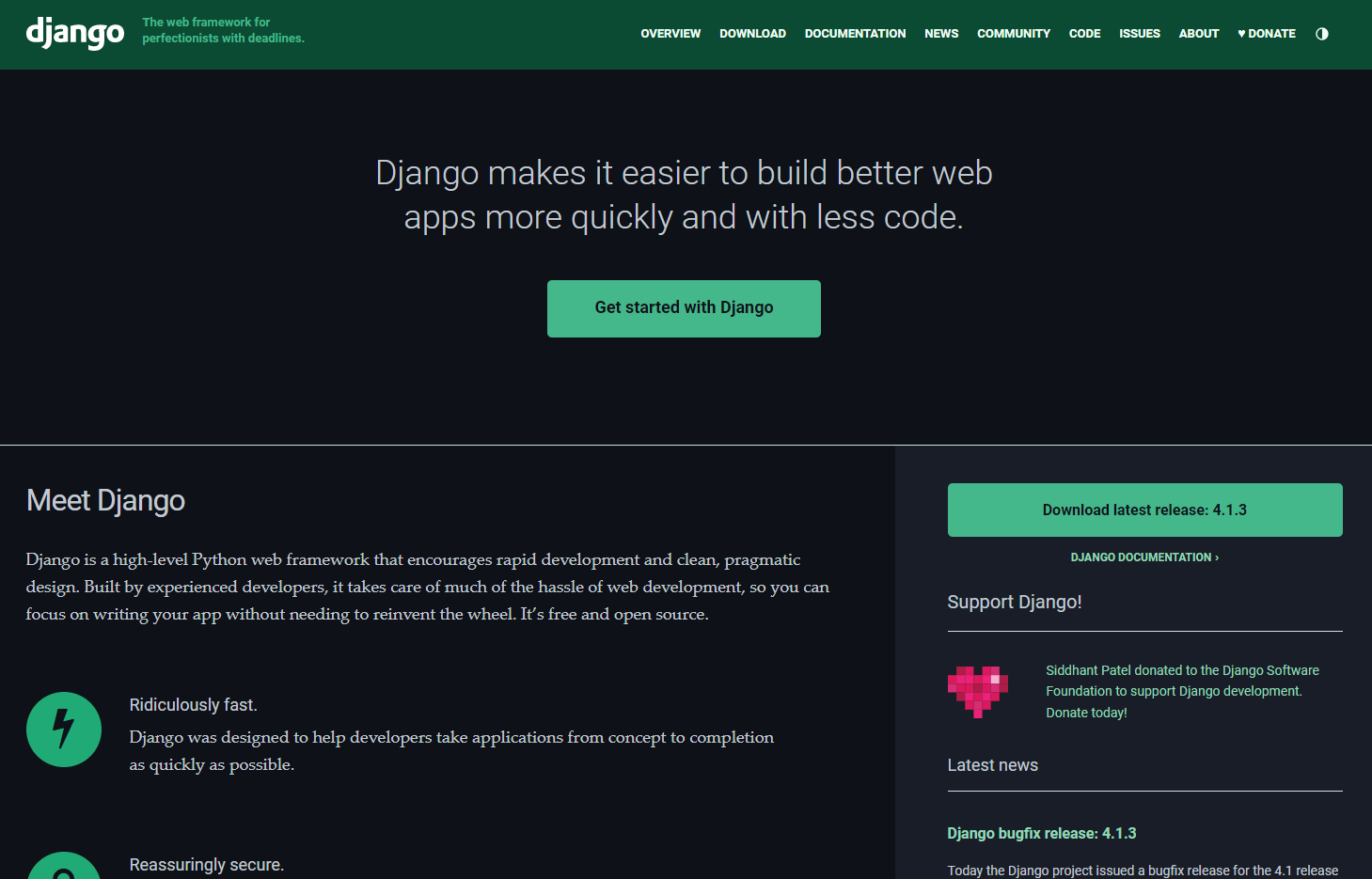This screenshot has height=879, width=1372.
Task: Open the News page
Action: [x=941, y=33]
